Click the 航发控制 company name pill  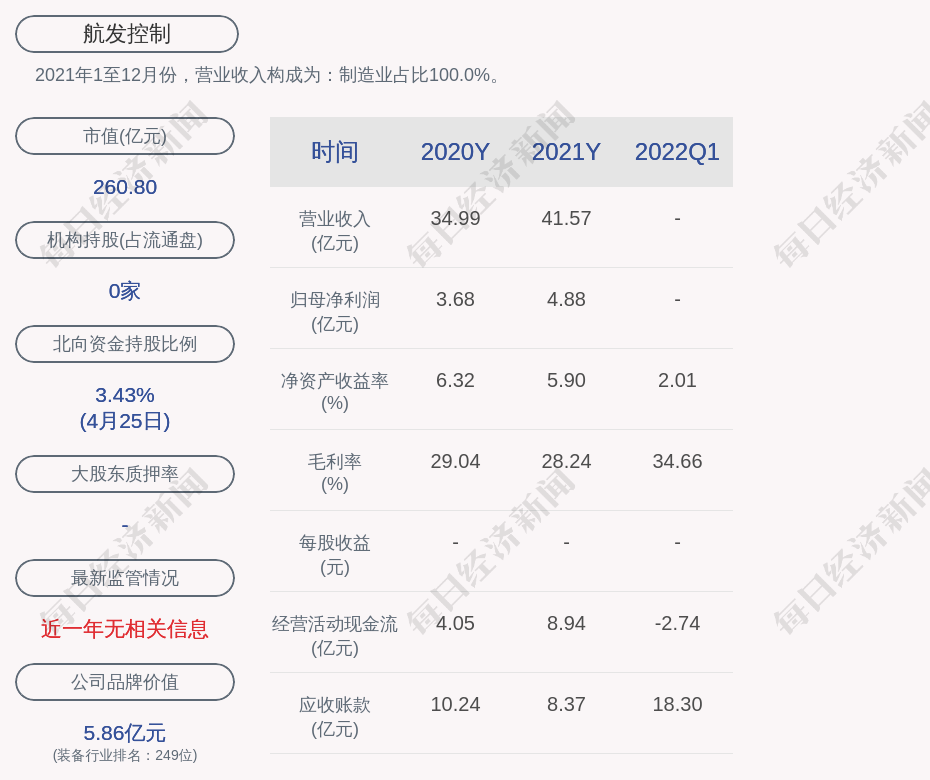pos(126,34)
